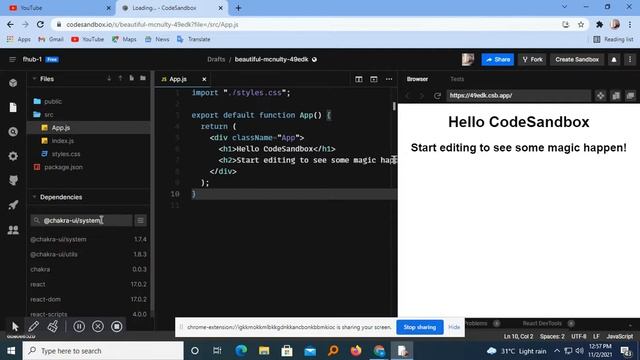Open the GitHub icon in sidebar
Screen dimensions: 640x360
[13, 180]
